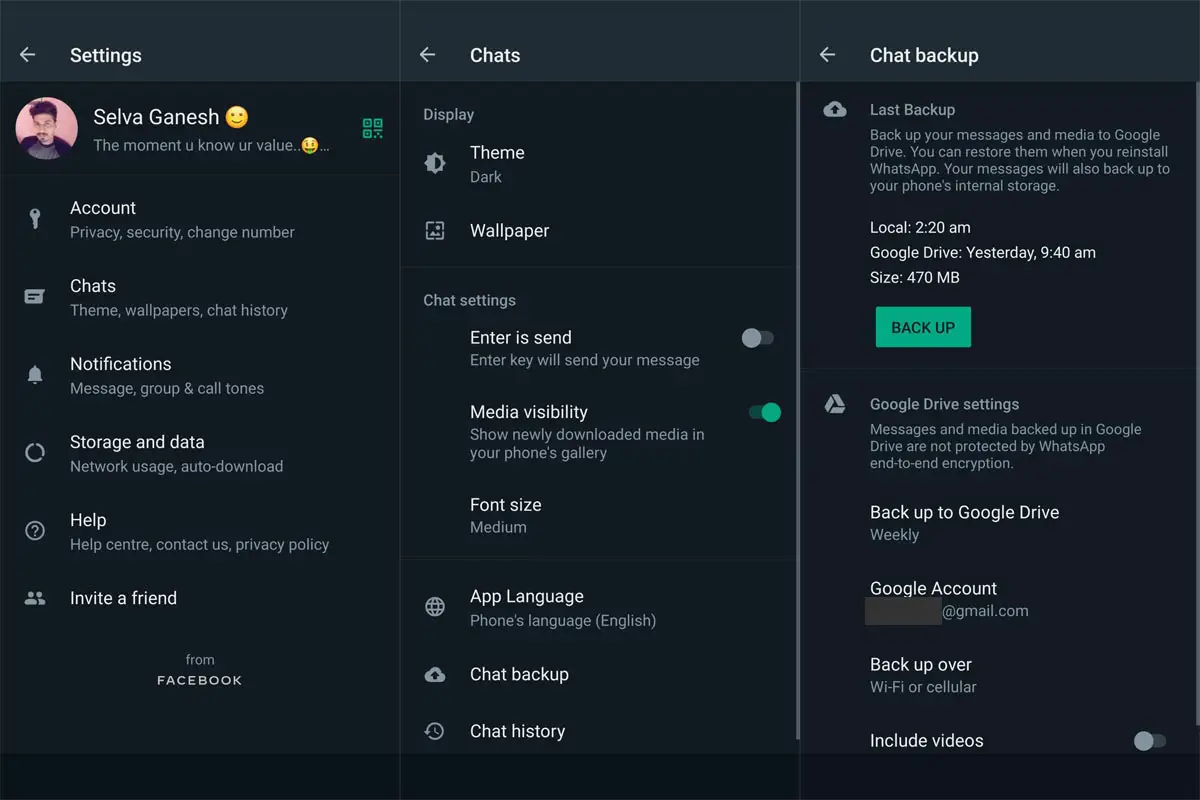1200x800 pixels.
Task: Open App Language selection
Action: click(x=598, y=607)
